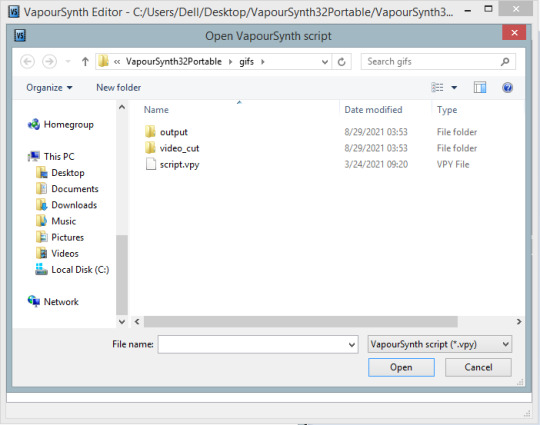
Task: Click the output folder icon
Action: click(x=150, y=132)
